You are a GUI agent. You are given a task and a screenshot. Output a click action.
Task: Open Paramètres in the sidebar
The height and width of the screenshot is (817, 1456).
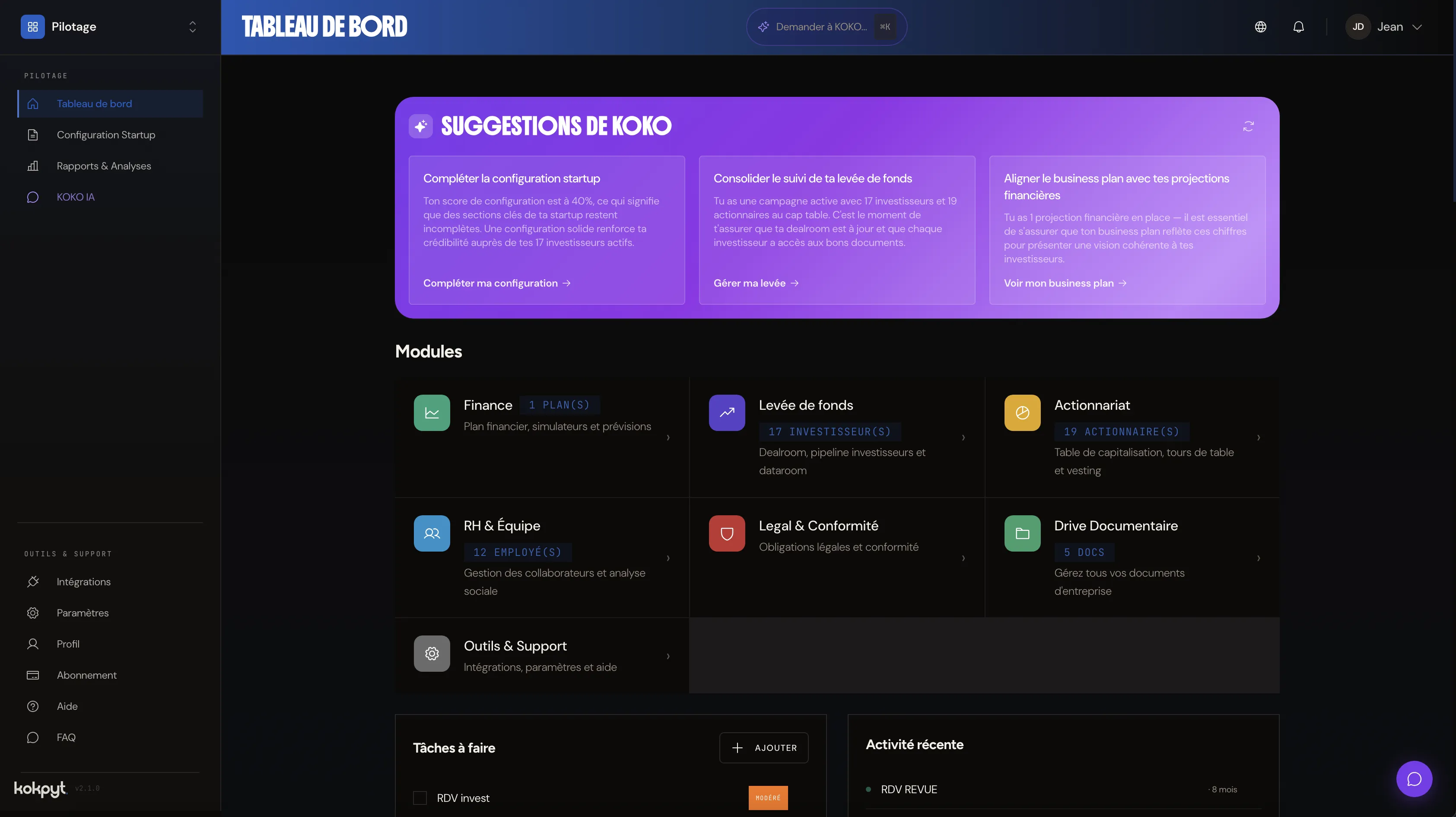110,613
